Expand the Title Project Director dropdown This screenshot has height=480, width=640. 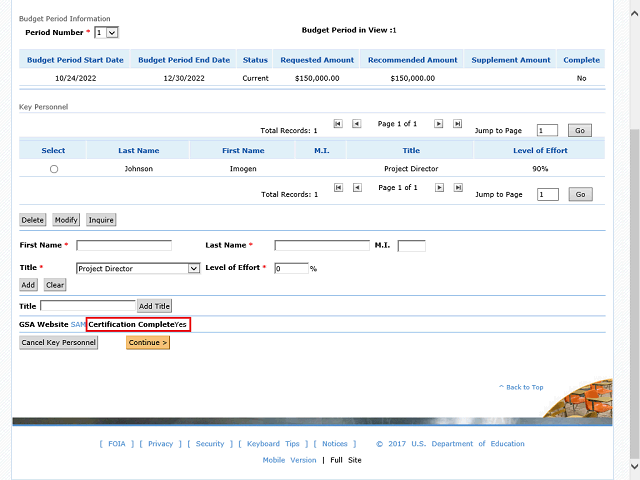pos(138,268)
